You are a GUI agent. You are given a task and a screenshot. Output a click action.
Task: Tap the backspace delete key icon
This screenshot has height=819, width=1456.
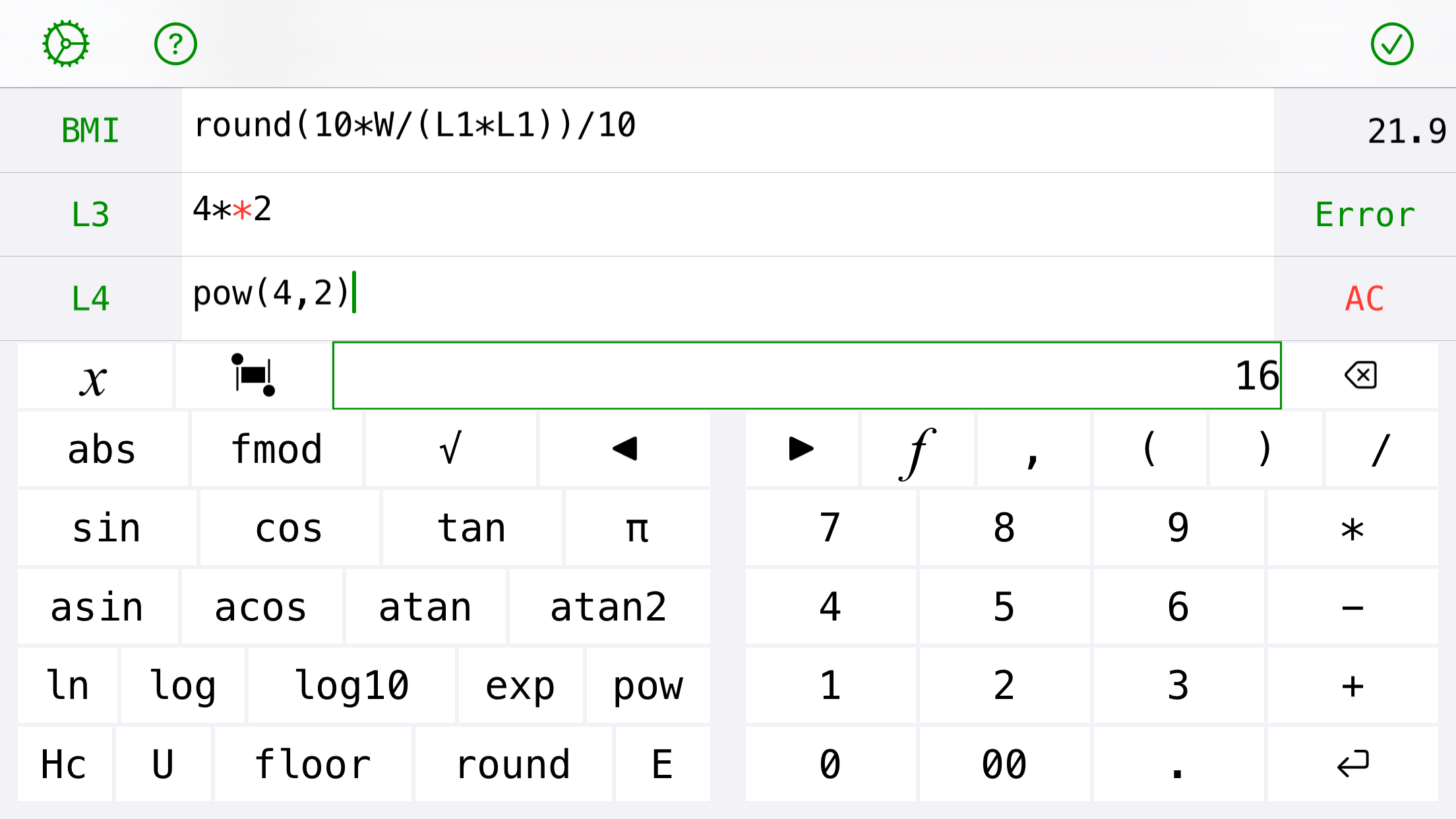1360,375
